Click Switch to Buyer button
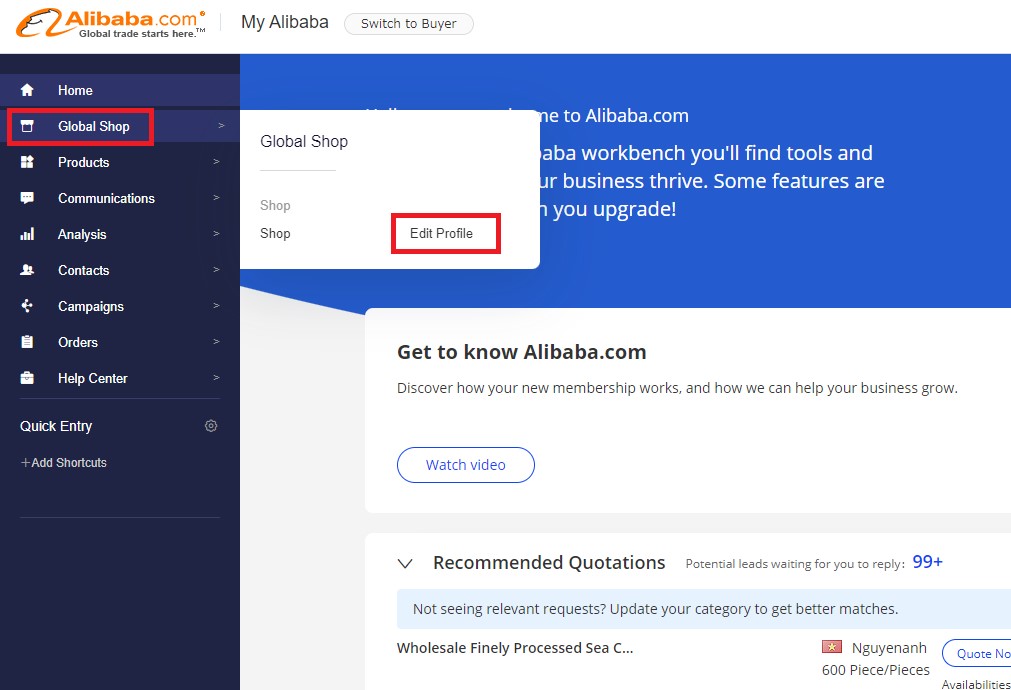The height and width of the screenshot is (690, 1011). [x=409, y=24]
